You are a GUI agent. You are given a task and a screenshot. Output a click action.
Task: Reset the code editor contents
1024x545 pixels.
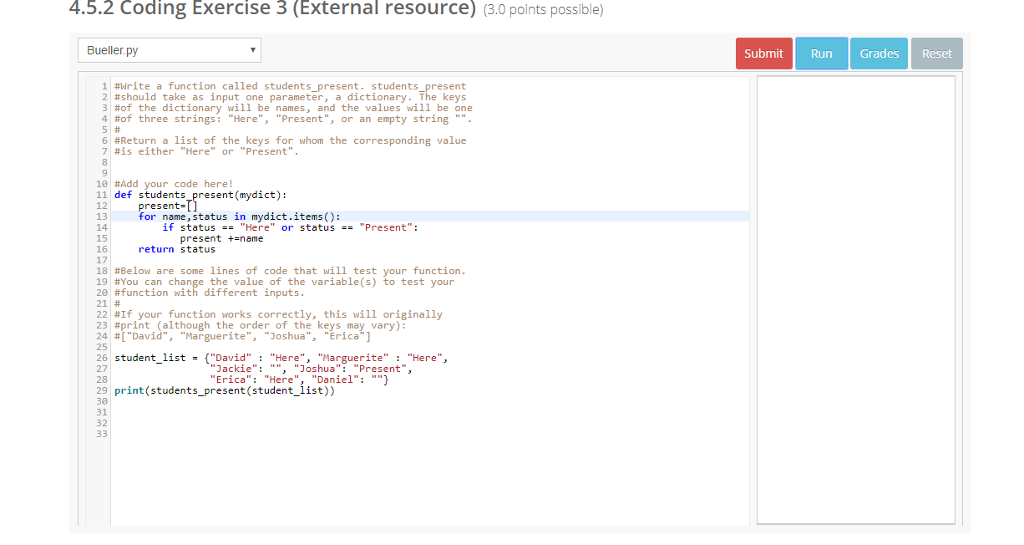pyautogui.click(x=936, y=54)
